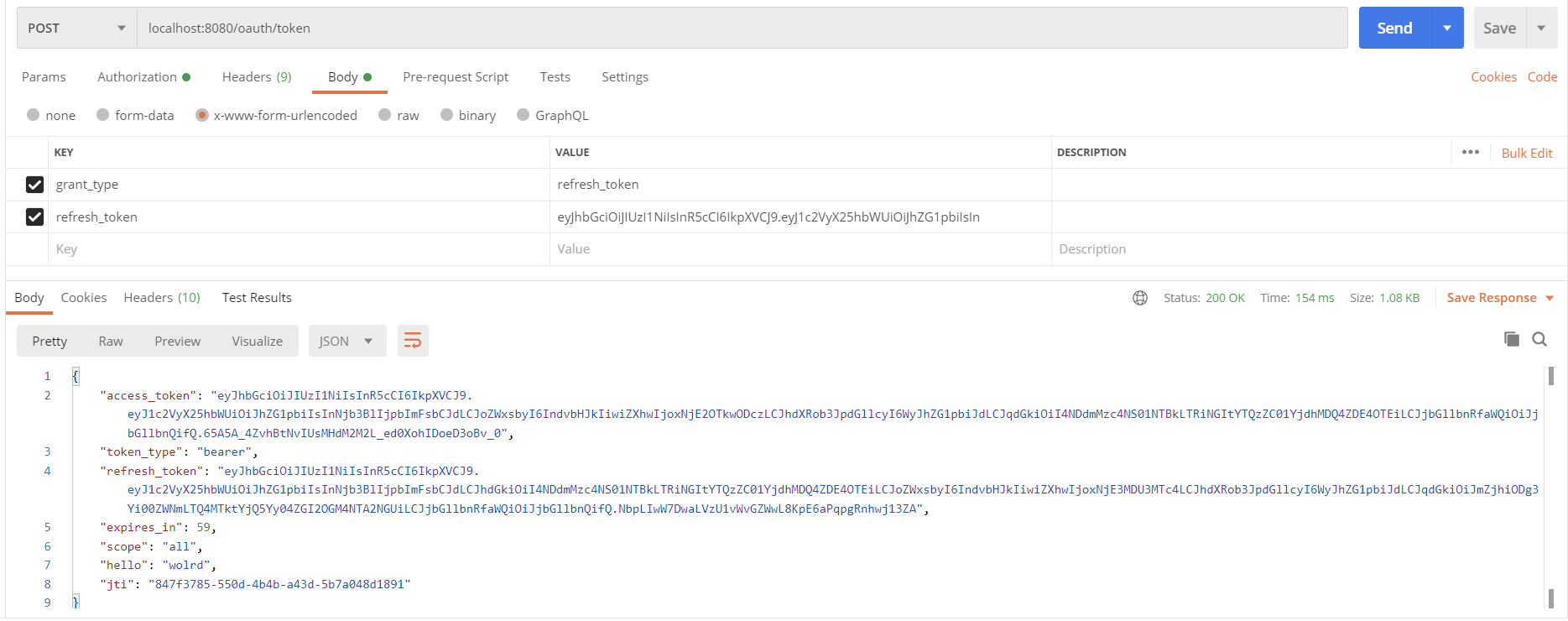Open the response Headers (10) tab
This screenshot has height=621, width=1568.
click(x=162, y=298)
